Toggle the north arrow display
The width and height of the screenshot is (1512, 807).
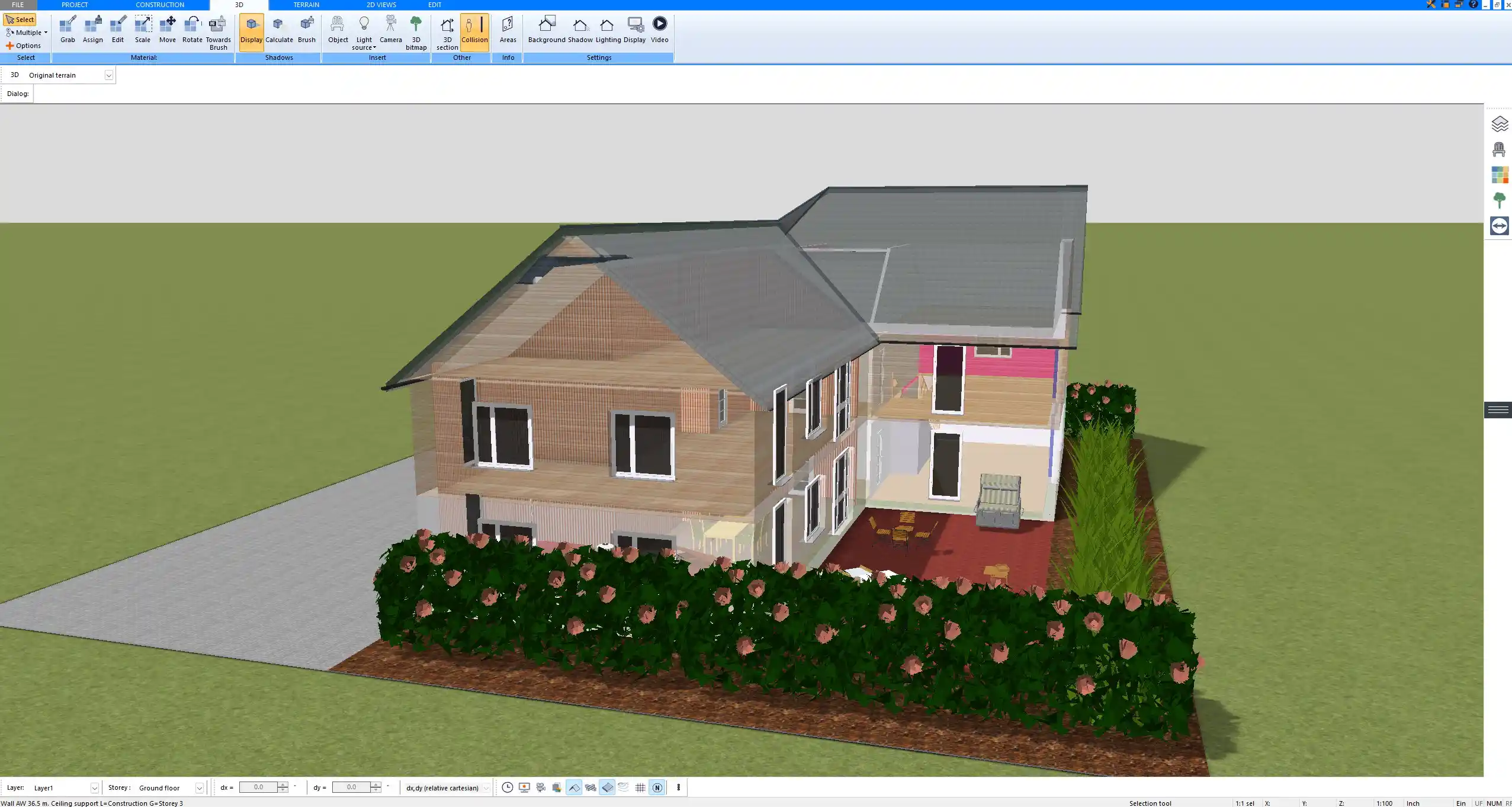pyautogui.click(x=657, y=787)
